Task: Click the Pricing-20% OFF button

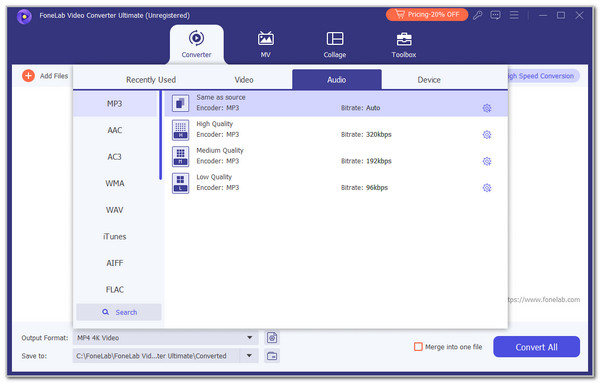Action: point(427,15)
